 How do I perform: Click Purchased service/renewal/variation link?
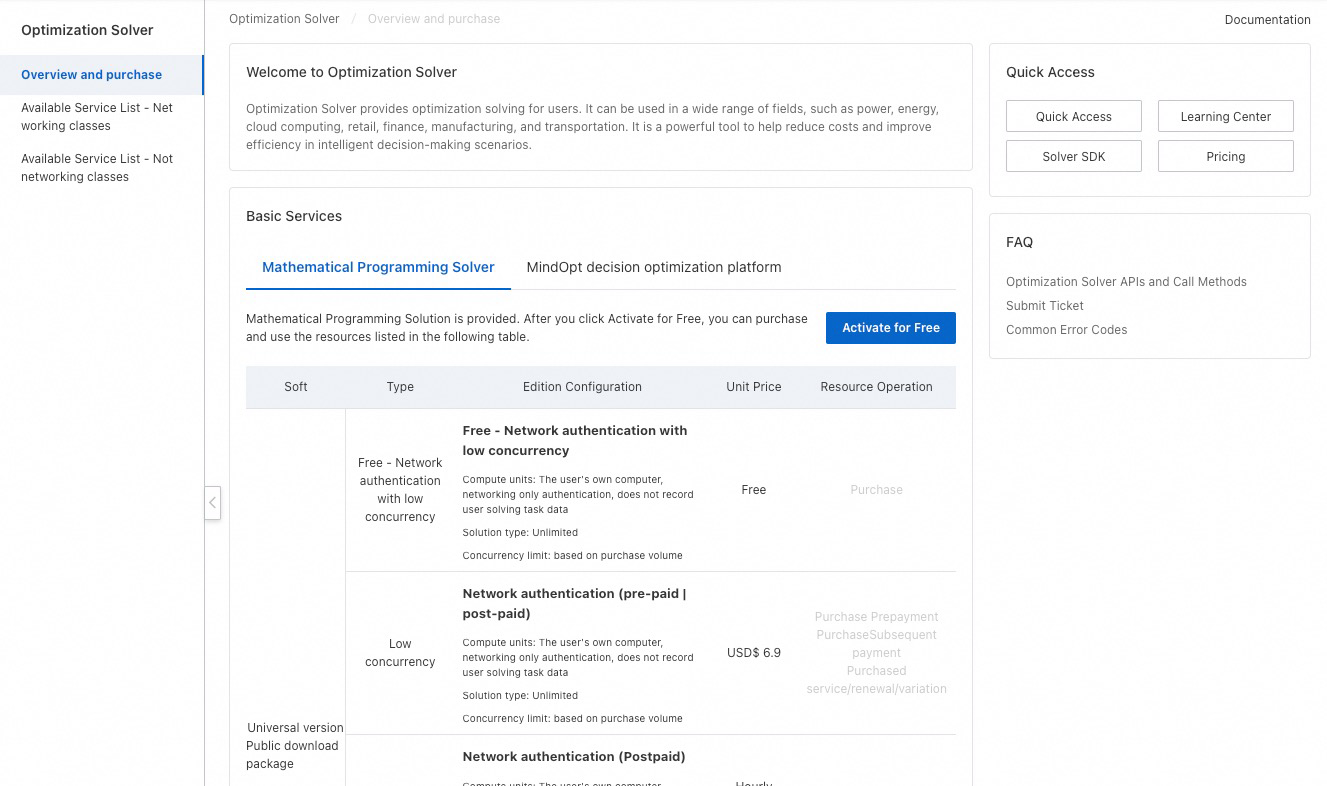[x=876, y=680]
